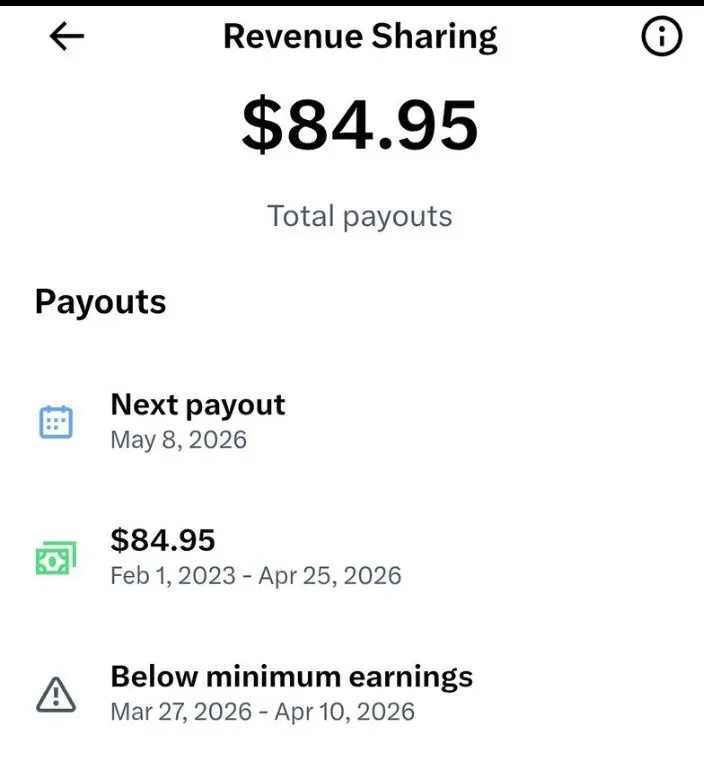Tap the Total payouts label
Image resolution: width=704 pixels, height=762 pixels.
[360, 216]
